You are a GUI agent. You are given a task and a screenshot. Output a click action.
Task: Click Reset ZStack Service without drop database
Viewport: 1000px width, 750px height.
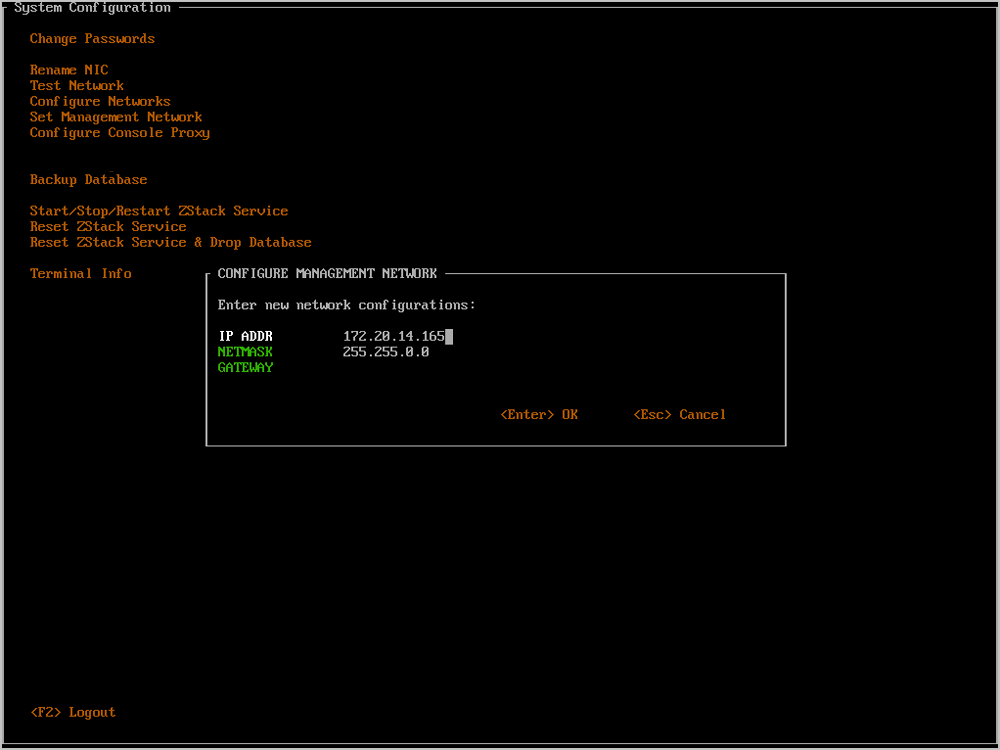pyautogui.click(x=108, y=227)
